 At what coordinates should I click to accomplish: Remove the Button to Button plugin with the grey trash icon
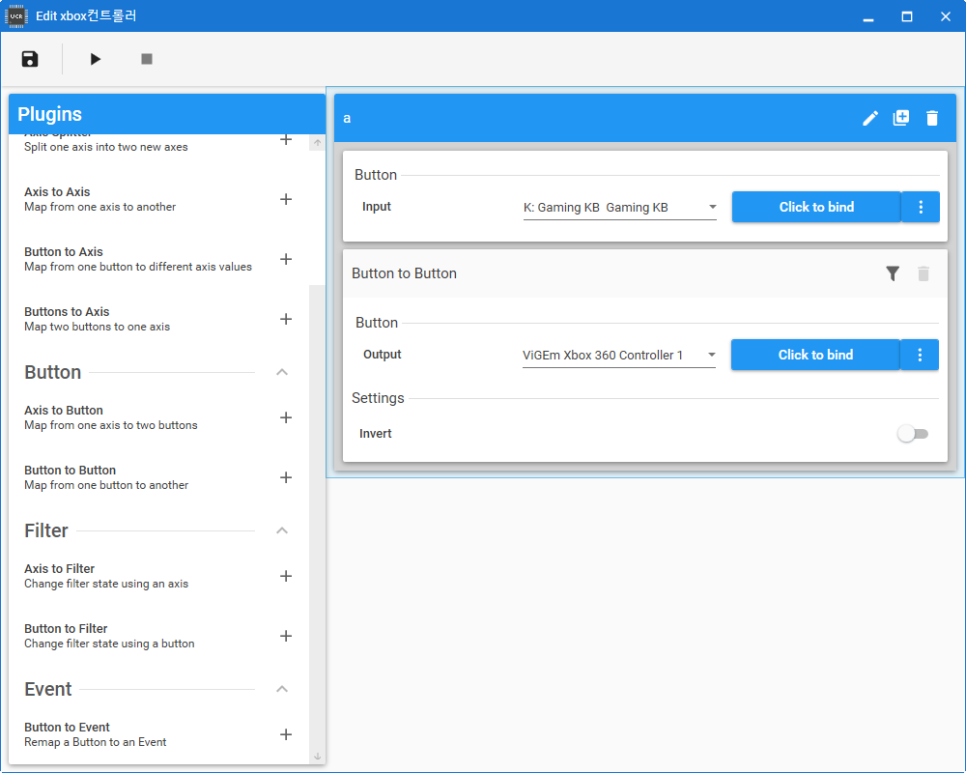(x=923, y=273)
